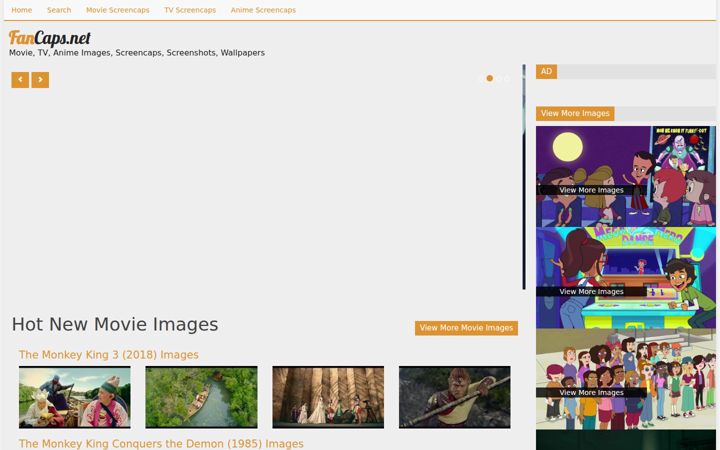Open TV Screencaps in navigation

point(190,10)
